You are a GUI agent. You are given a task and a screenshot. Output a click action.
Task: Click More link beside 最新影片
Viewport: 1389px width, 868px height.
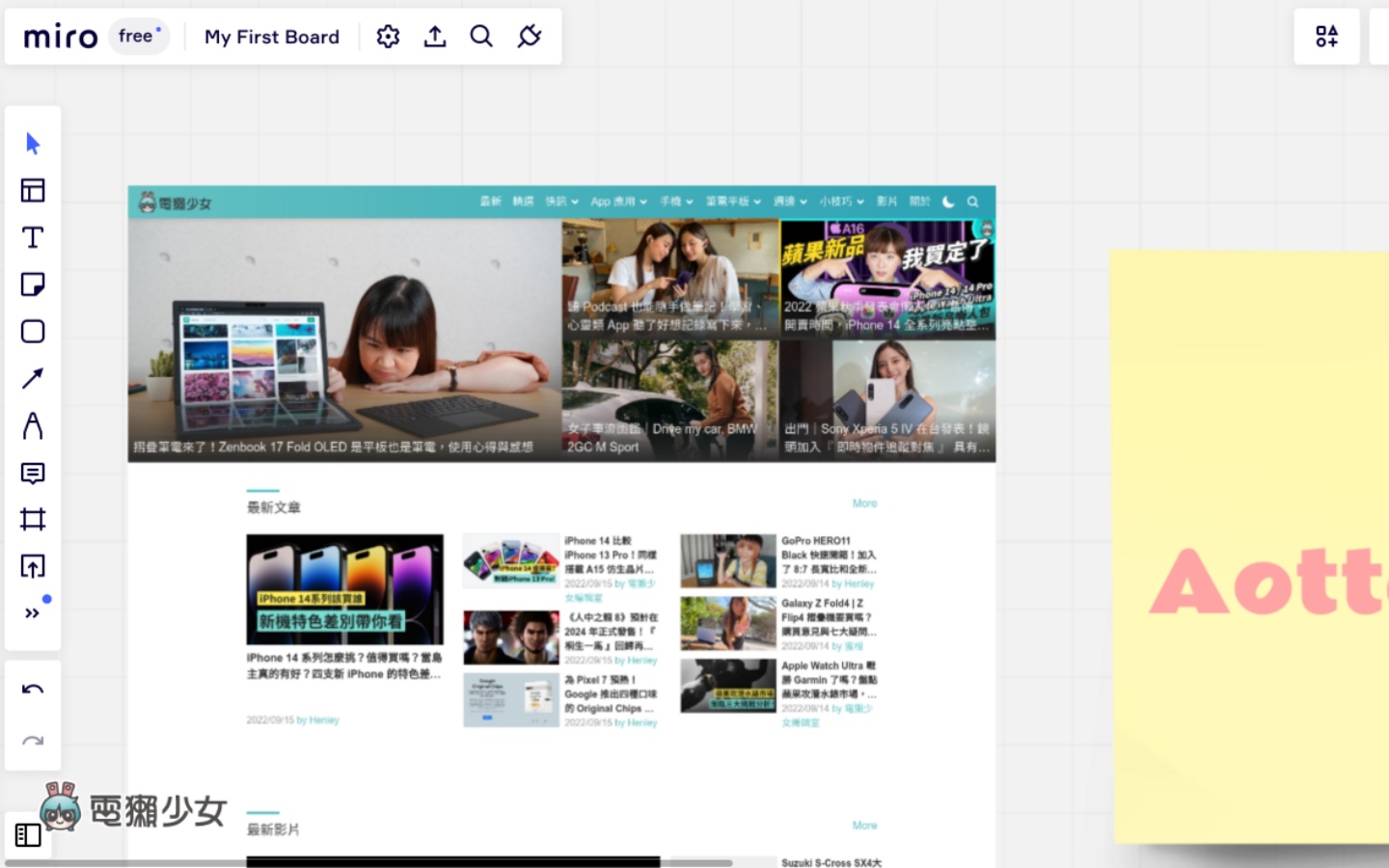coord(864,826)
